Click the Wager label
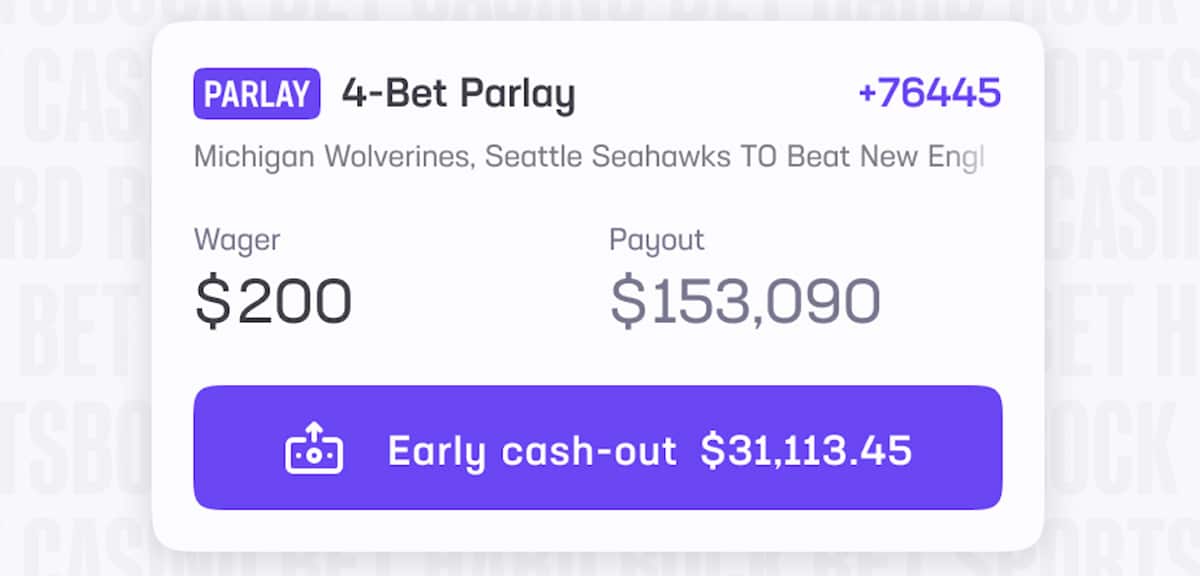The height and width of the screenshot is (576, 1200). (x=237, y=240)
